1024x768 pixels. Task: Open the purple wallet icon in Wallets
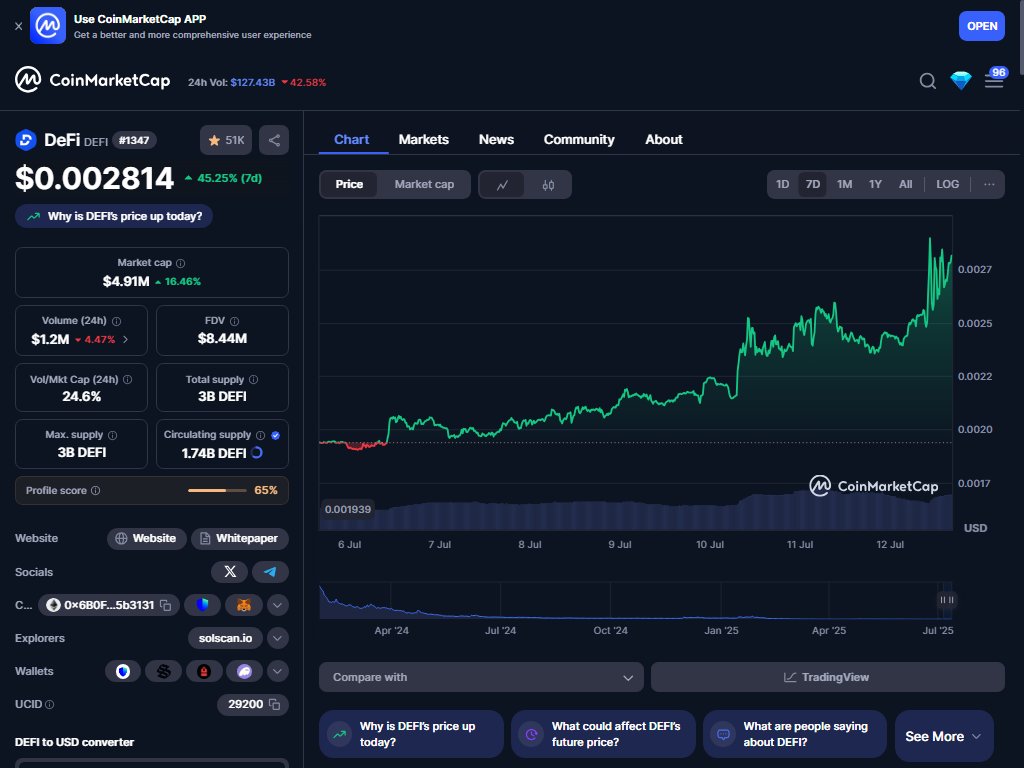click(244, 671)
